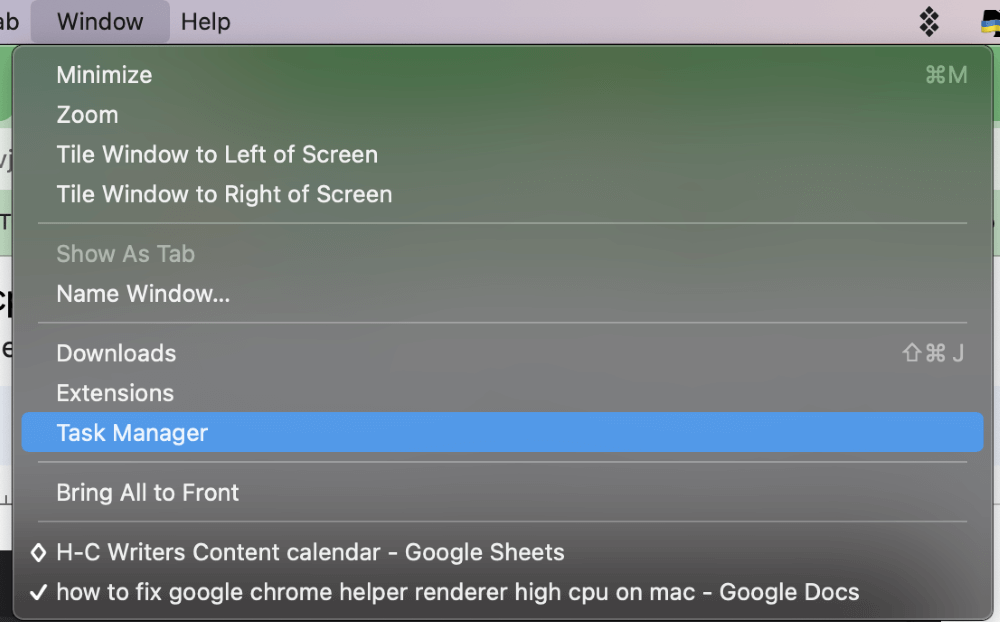
Task: Select Bring All to Front
Action: 147,492
